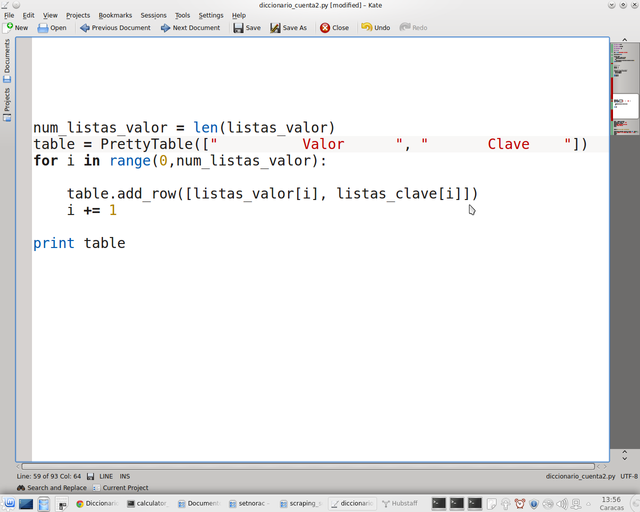Click line and column indicator in status bar
Image resolution: width=640 pixels, height=512 pixels.
[x=49, y=476]
